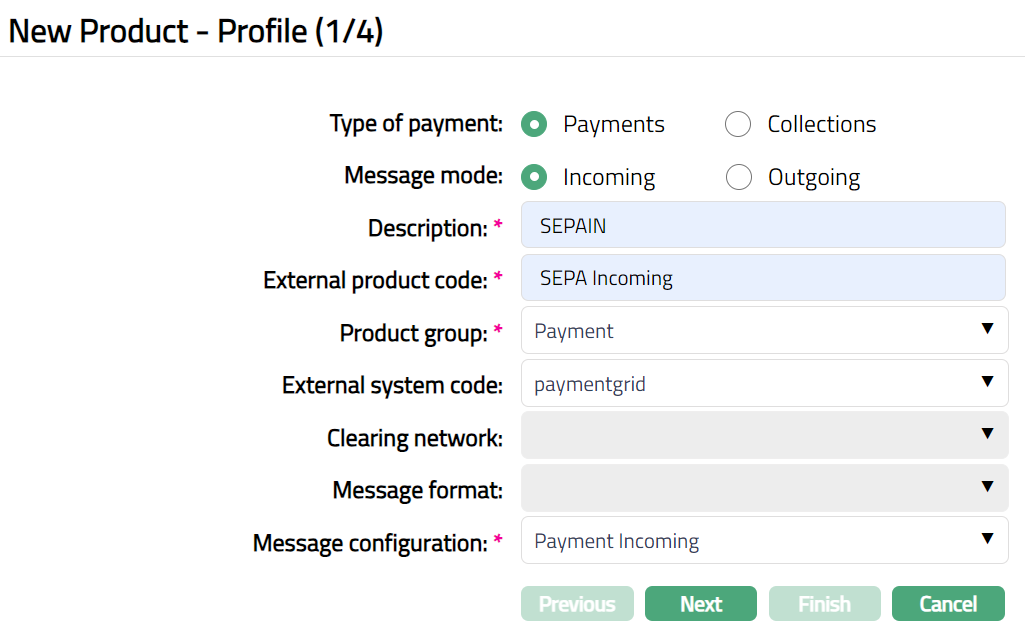Viewport: 1025px width, 634px height.
Task: Open the Message configuration dropdown
Action: click(x=764, y=541)
